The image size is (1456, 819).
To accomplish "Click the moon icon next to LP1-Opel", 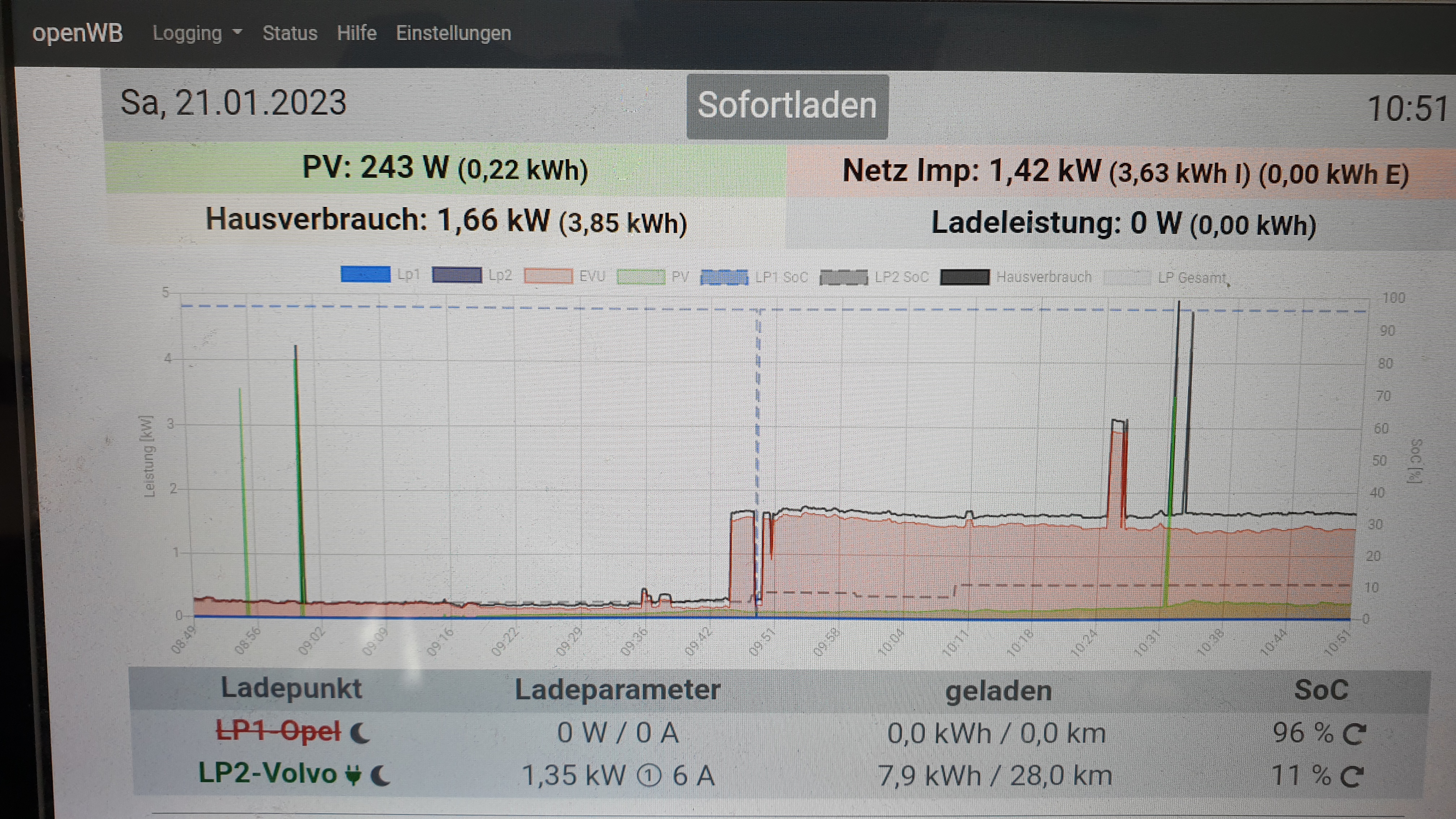I will (x=360, y=733).
